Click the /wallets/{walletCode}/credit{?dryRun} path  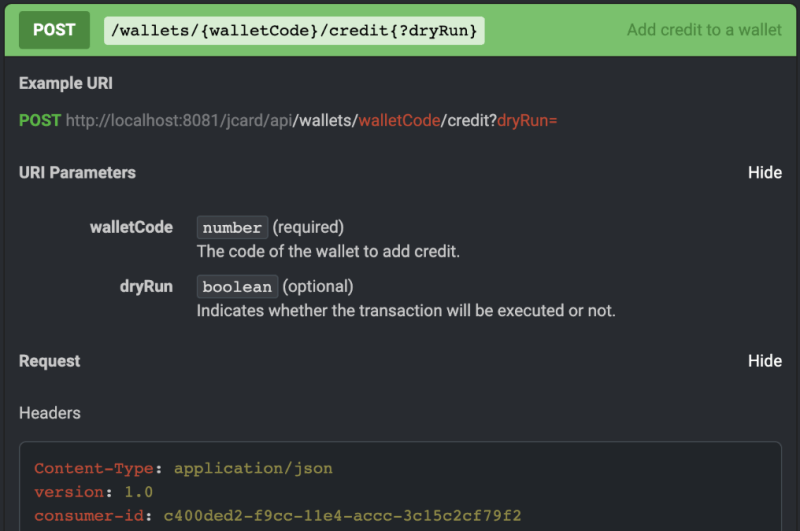[x=294, y=31]
